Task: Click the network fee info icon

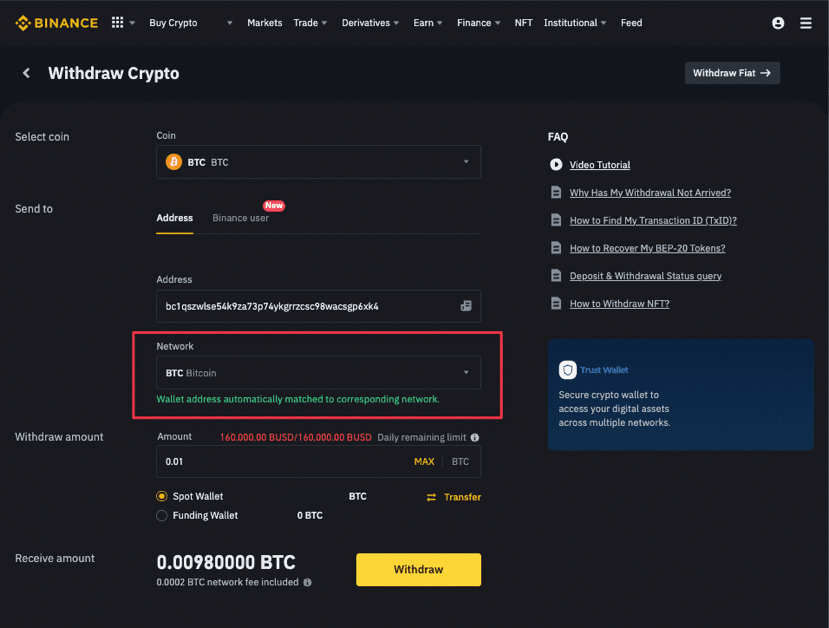Action: (307, 582)
